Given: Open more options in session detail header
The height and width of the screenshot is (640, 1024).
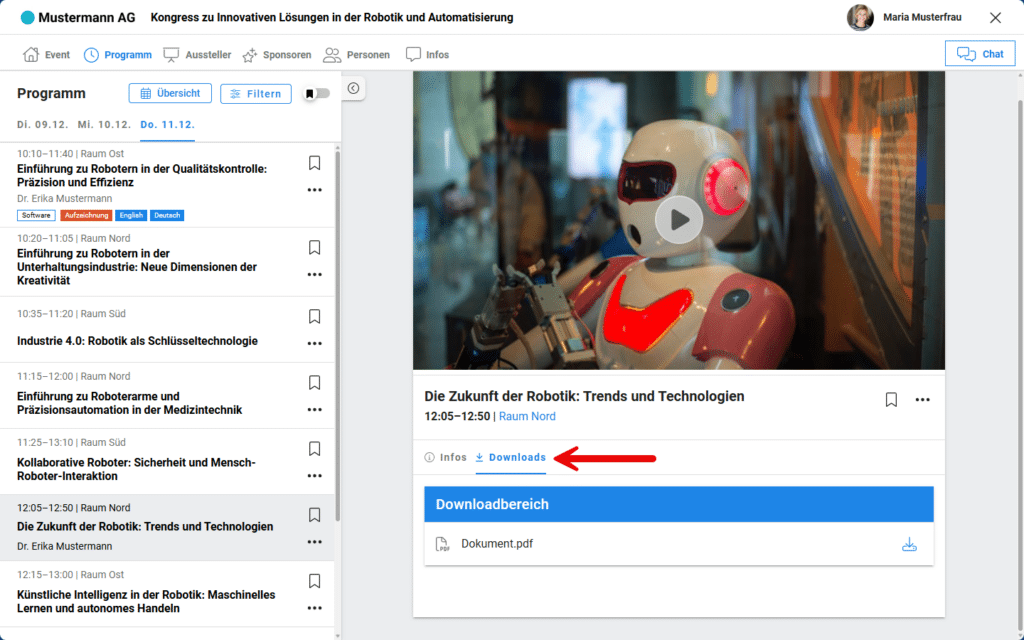Looking at the screenshot, I should pos(922,400).
